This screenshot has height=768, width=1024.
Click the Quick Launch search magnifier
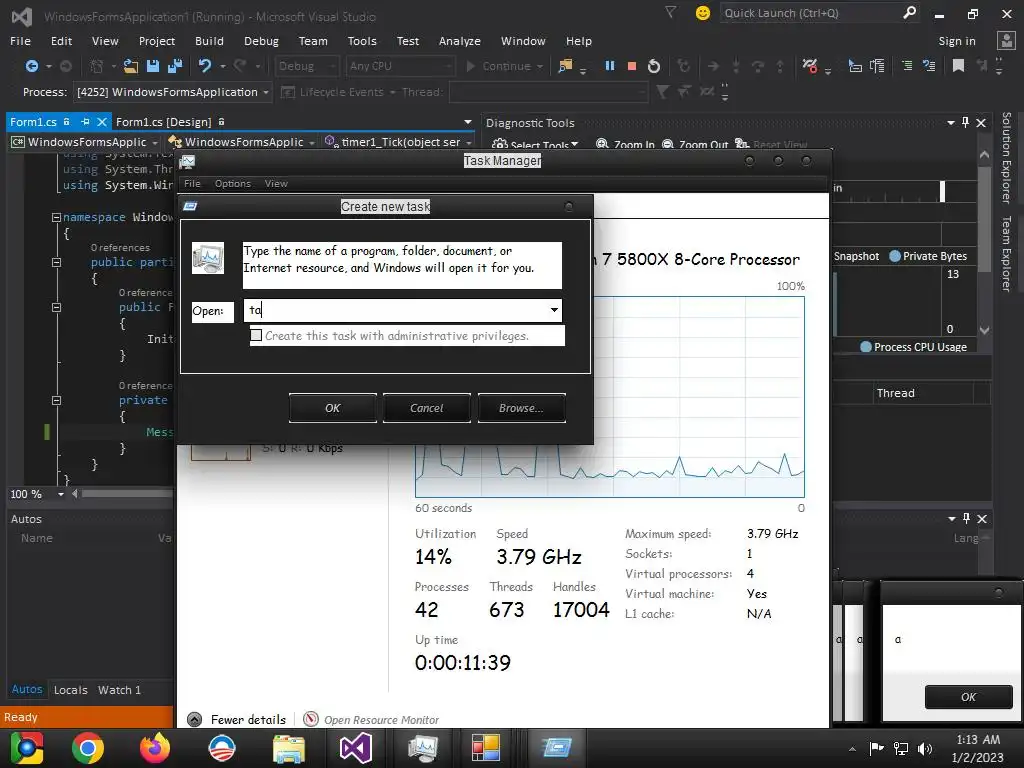coord(909,12)
